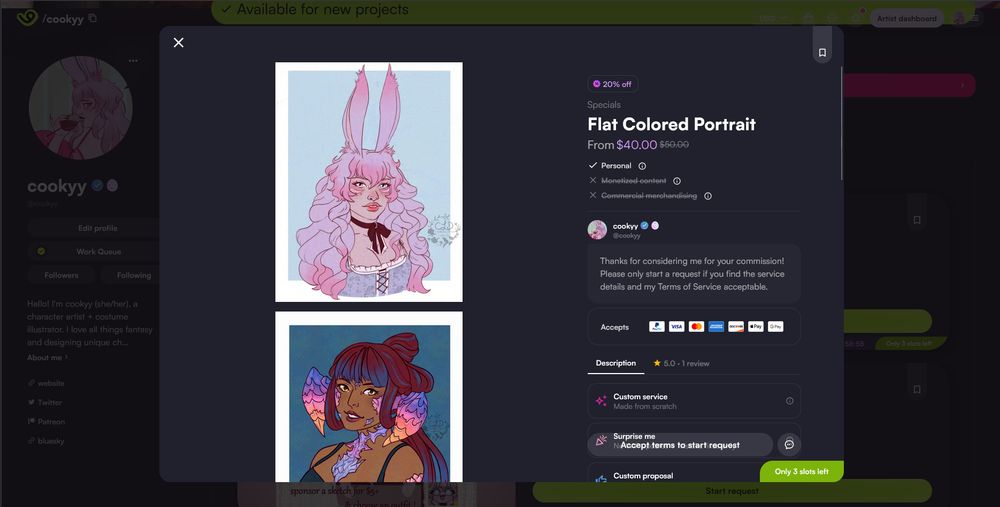Open info icon on the Custom service row
Viewport: 1000px width, 507px height.
(x=790, y=401)
